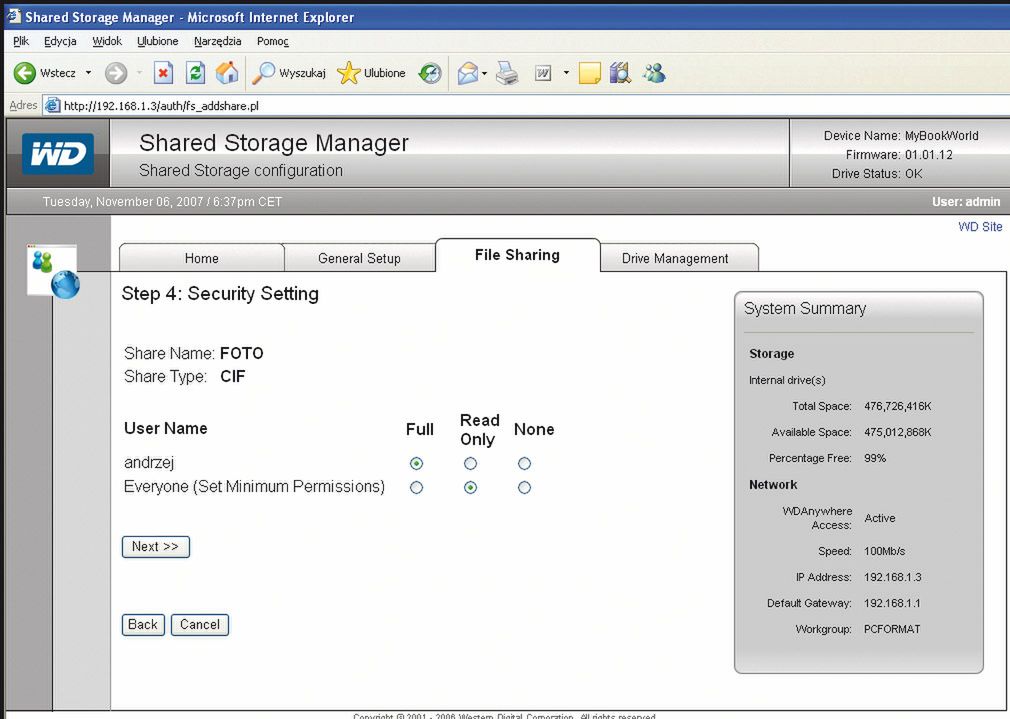Click the History clock icon in the toolbar
The height and width of the screenshot is (719, 1010).
(x=430, y=73)
